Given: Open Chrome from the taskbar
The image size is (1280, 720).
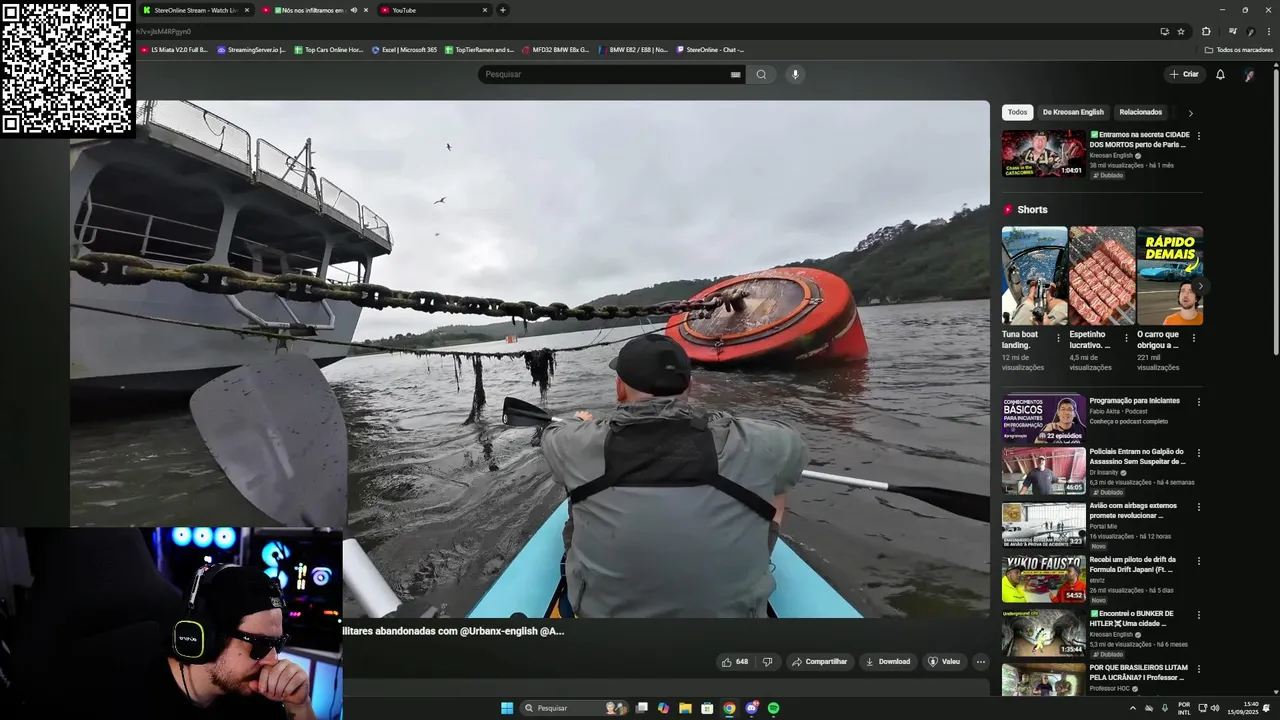Looking at the screenshot, I should point(729,708).
